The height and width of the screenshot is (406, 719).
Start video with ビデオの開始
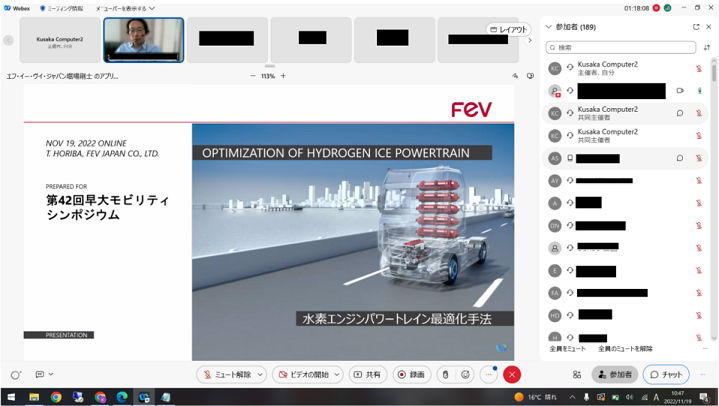(302, 375)
